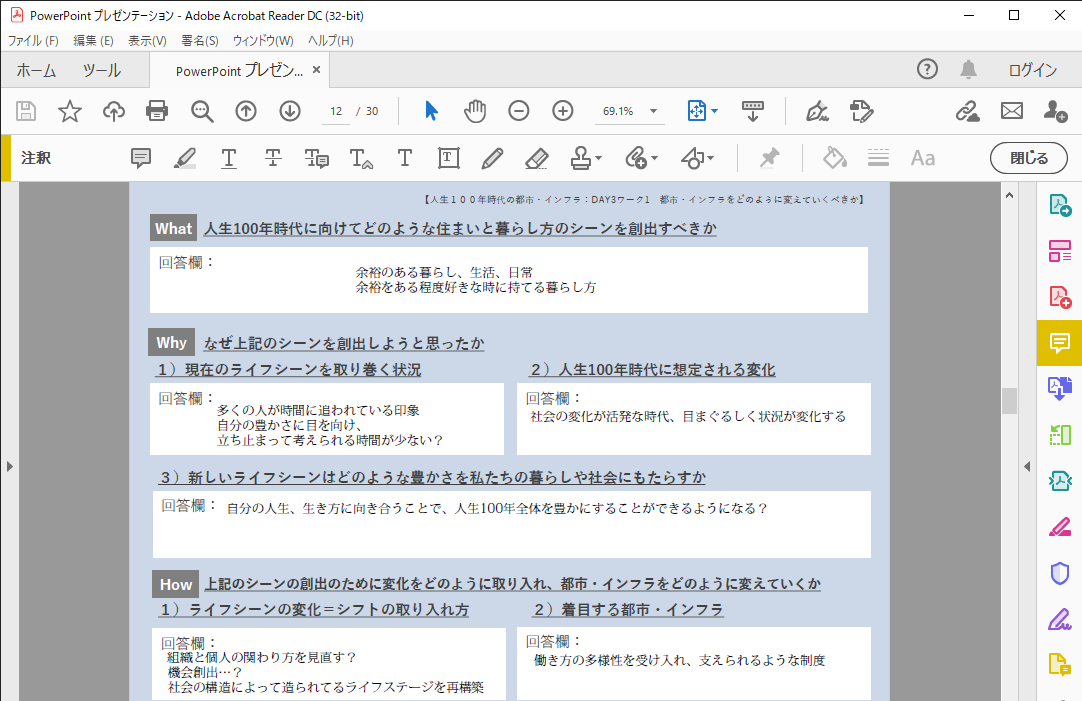Open the ファイル menu
Screen dimensions: 1082x701
click(33, 41)
